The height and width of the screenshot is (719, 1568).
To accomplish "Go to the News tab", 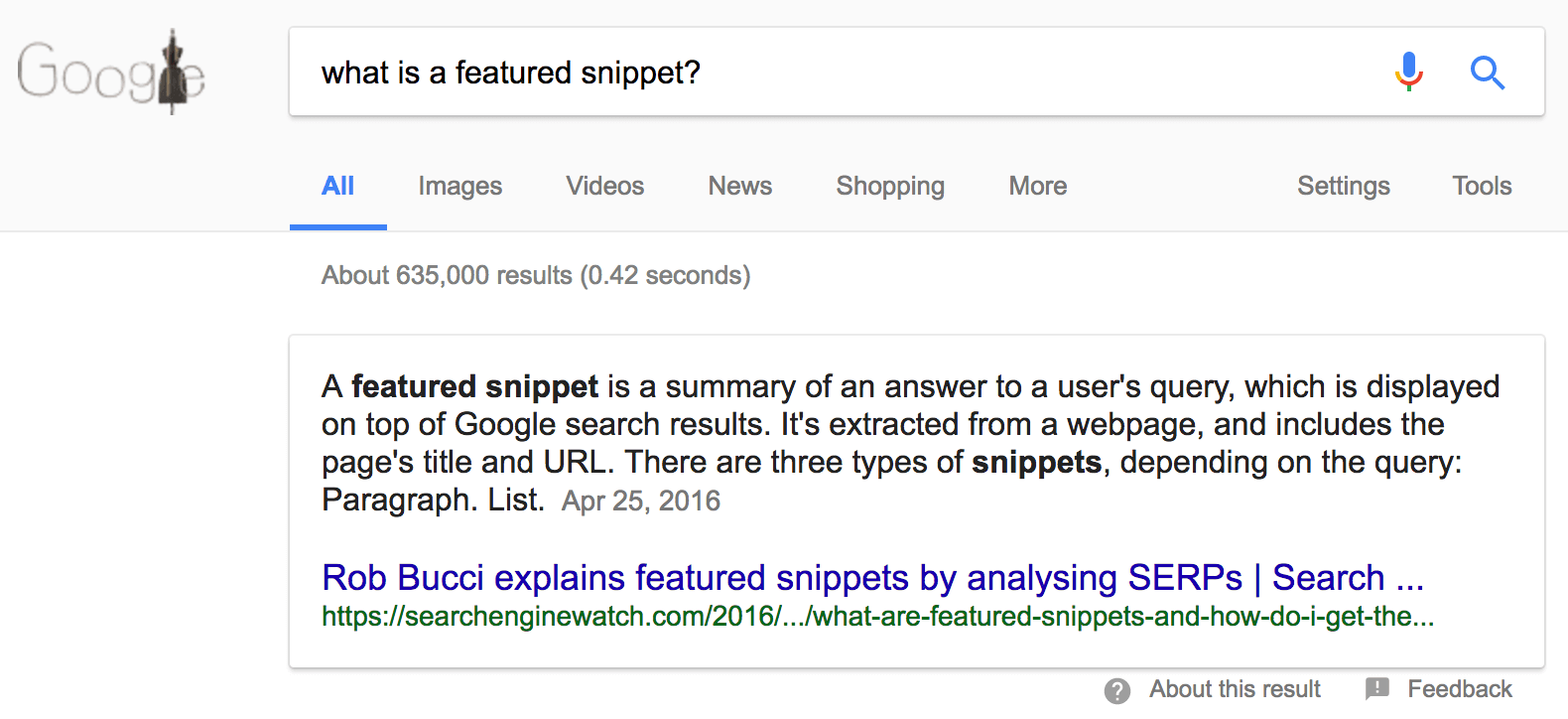I will click(740, 186).
